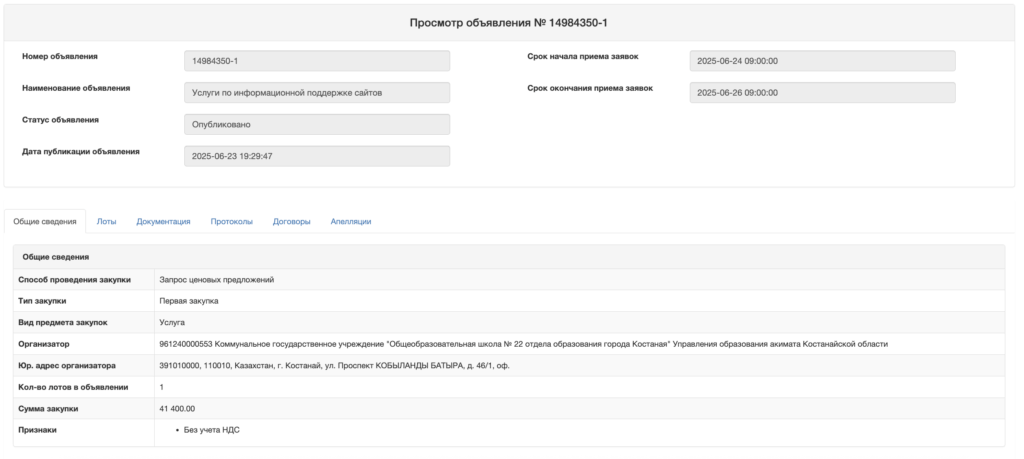Click the Номер объявления field
The height and width of the screenshot is (459, 1024).
click(x=317, y=61)
